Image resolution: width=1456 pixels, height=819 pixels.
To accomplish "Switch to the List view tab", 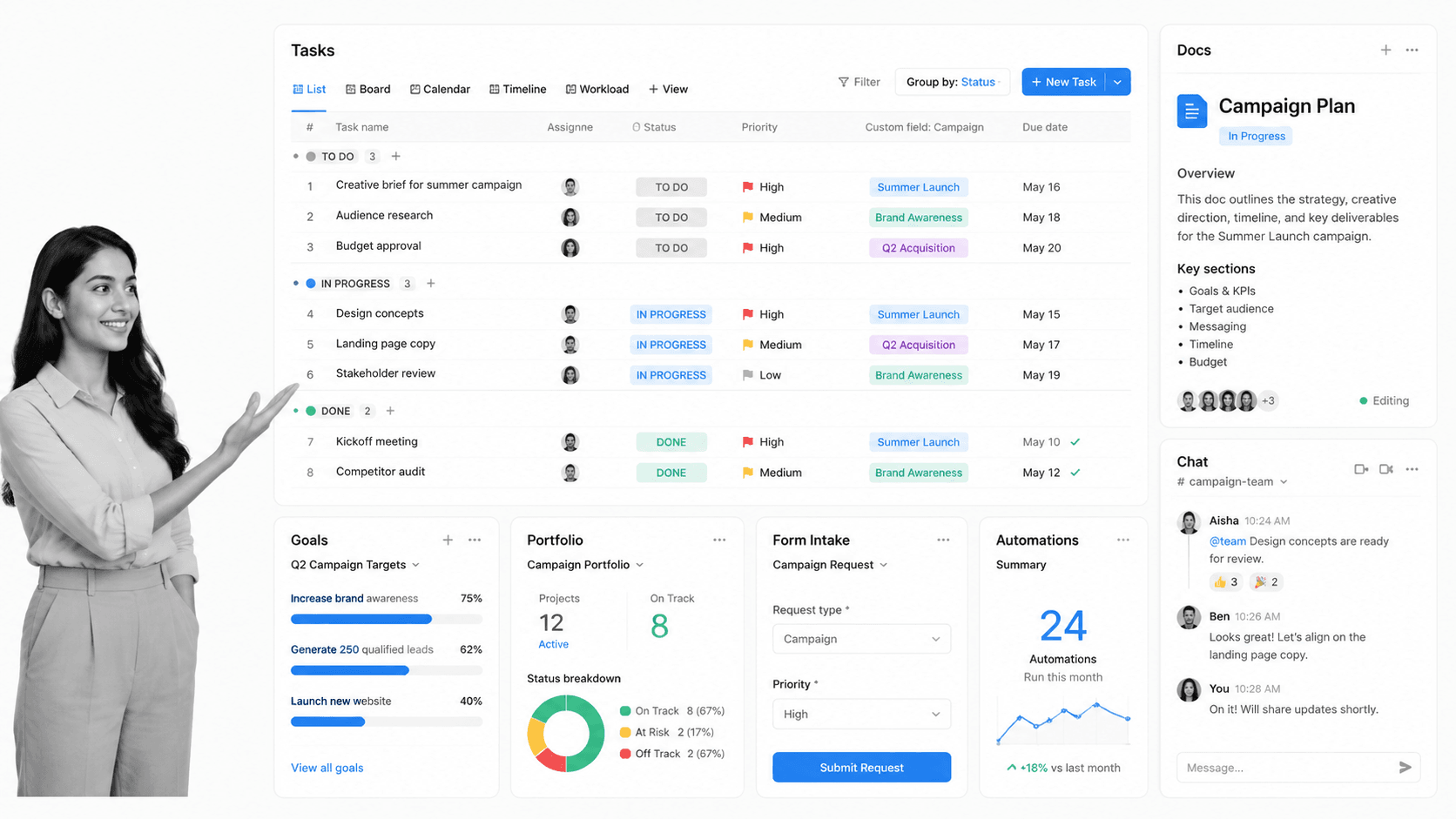I will (x=309, y=90).
